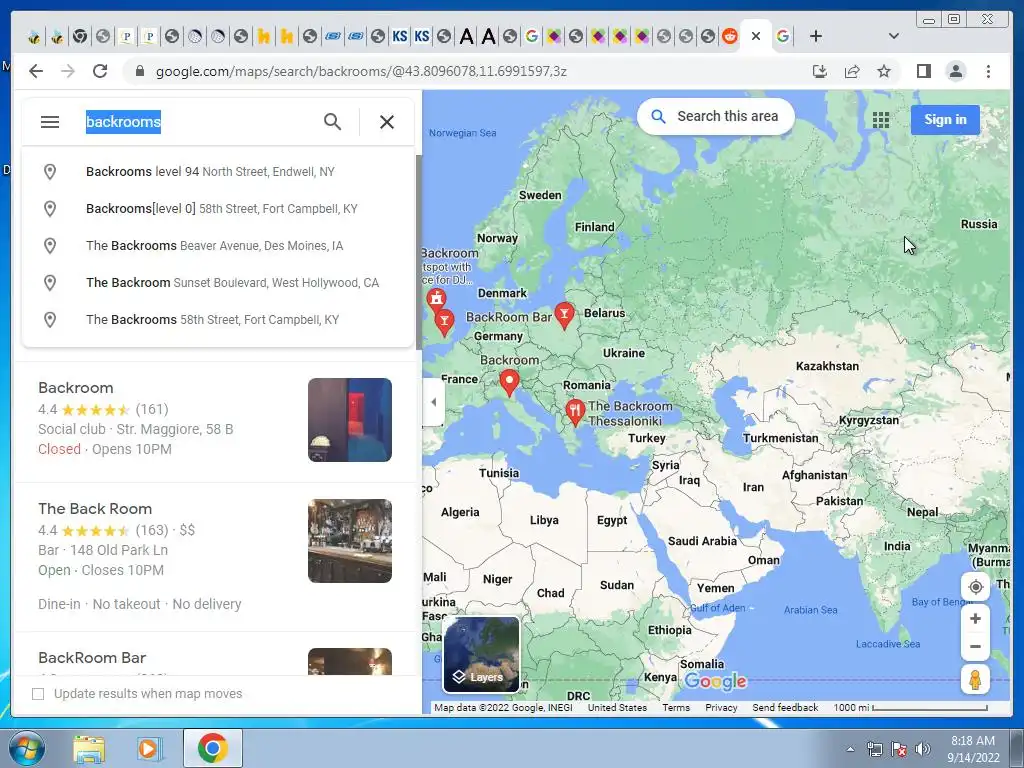Toggle the Chrome side panel icon

pyautogui.click(x=923, y=71)
